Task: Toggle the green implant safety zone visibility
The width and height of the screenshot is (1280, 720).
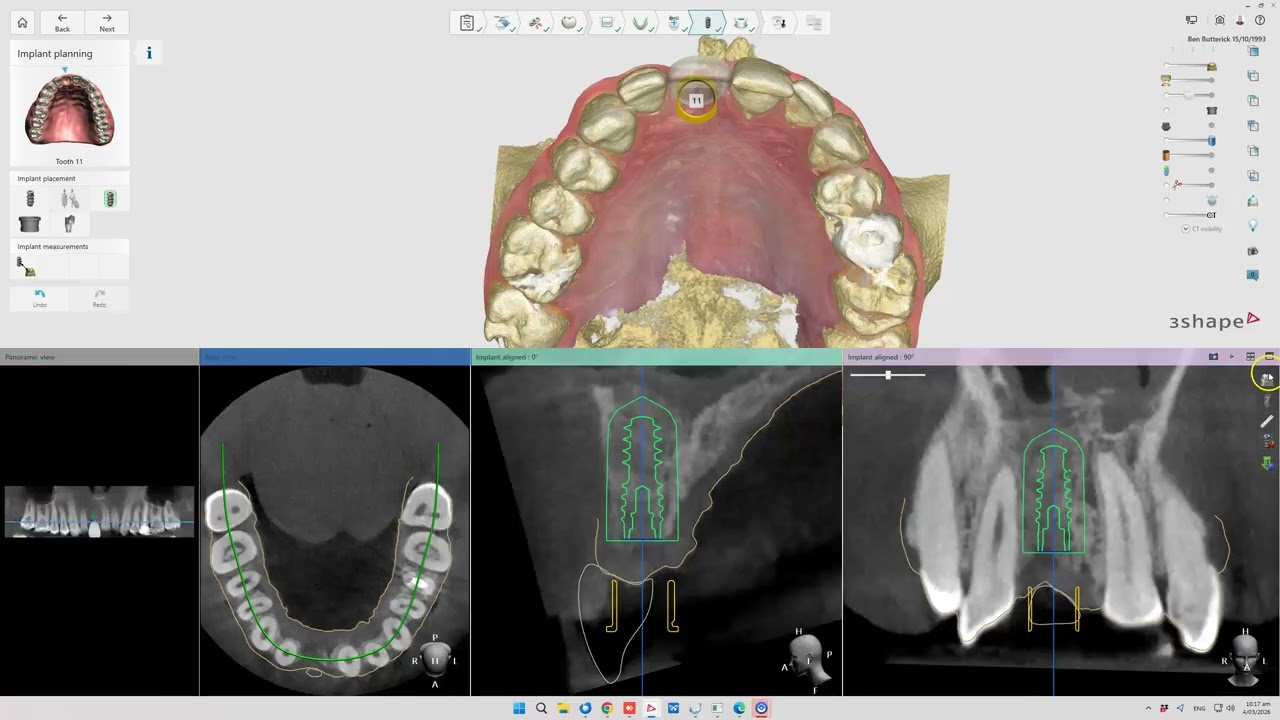Action: pyautogui.click(x=1166, y=170)
